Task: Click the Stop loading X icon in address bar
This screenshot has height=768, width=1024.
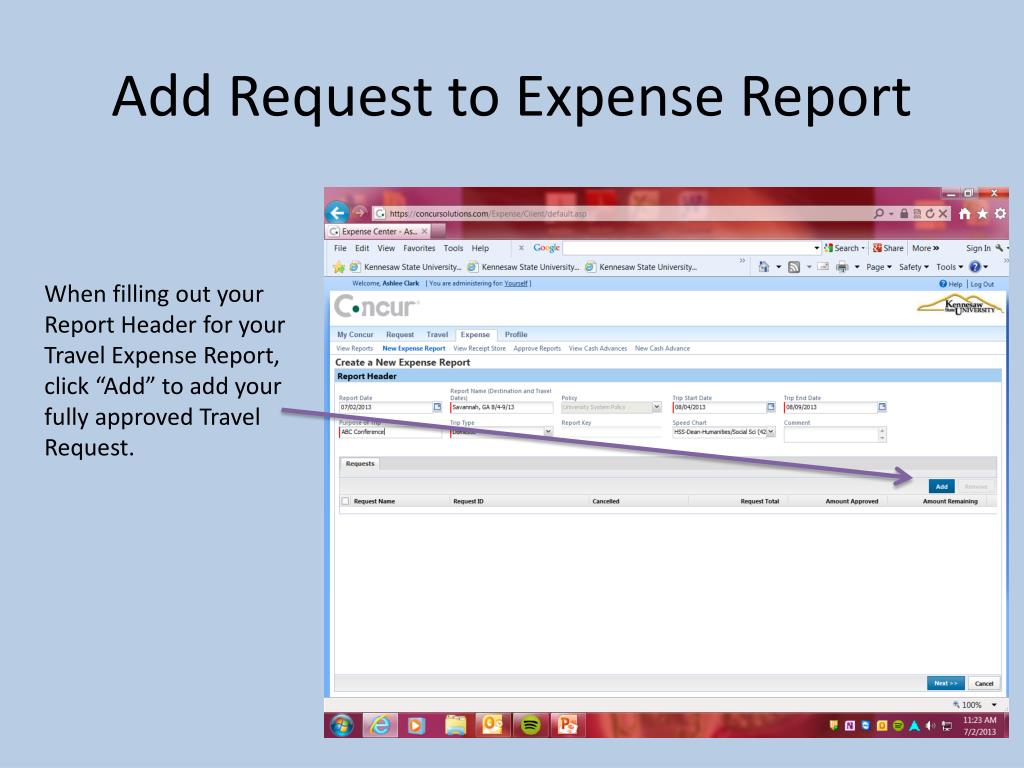Action: click(x=942, y=214)
